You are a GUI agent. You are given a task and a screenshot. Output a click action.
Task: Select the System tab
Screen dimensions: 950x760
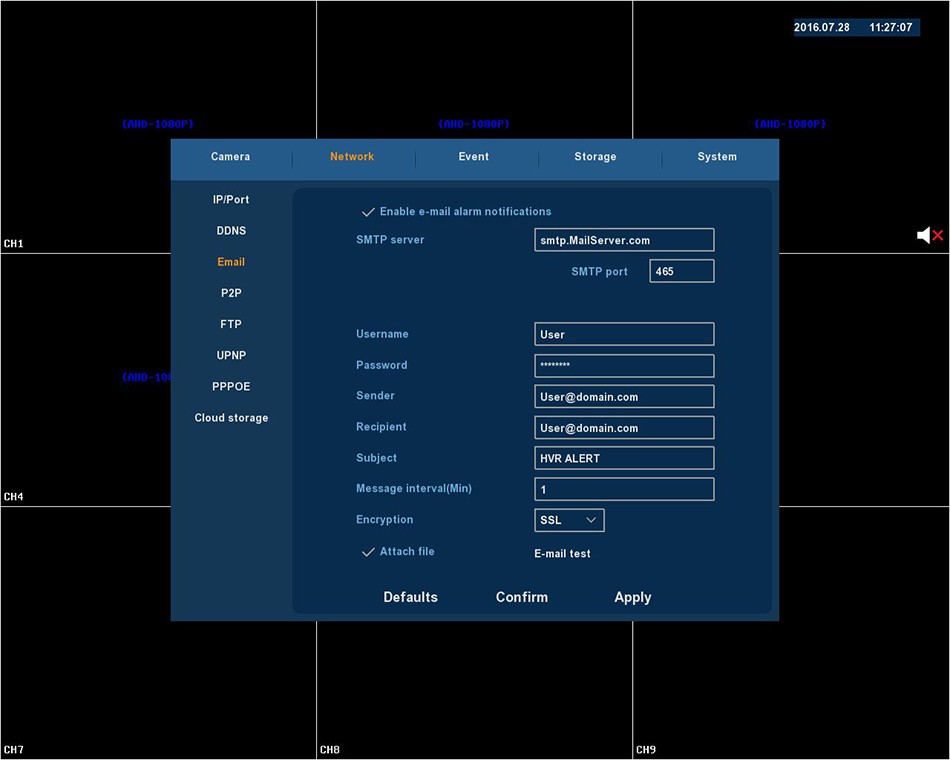point(717,157)
